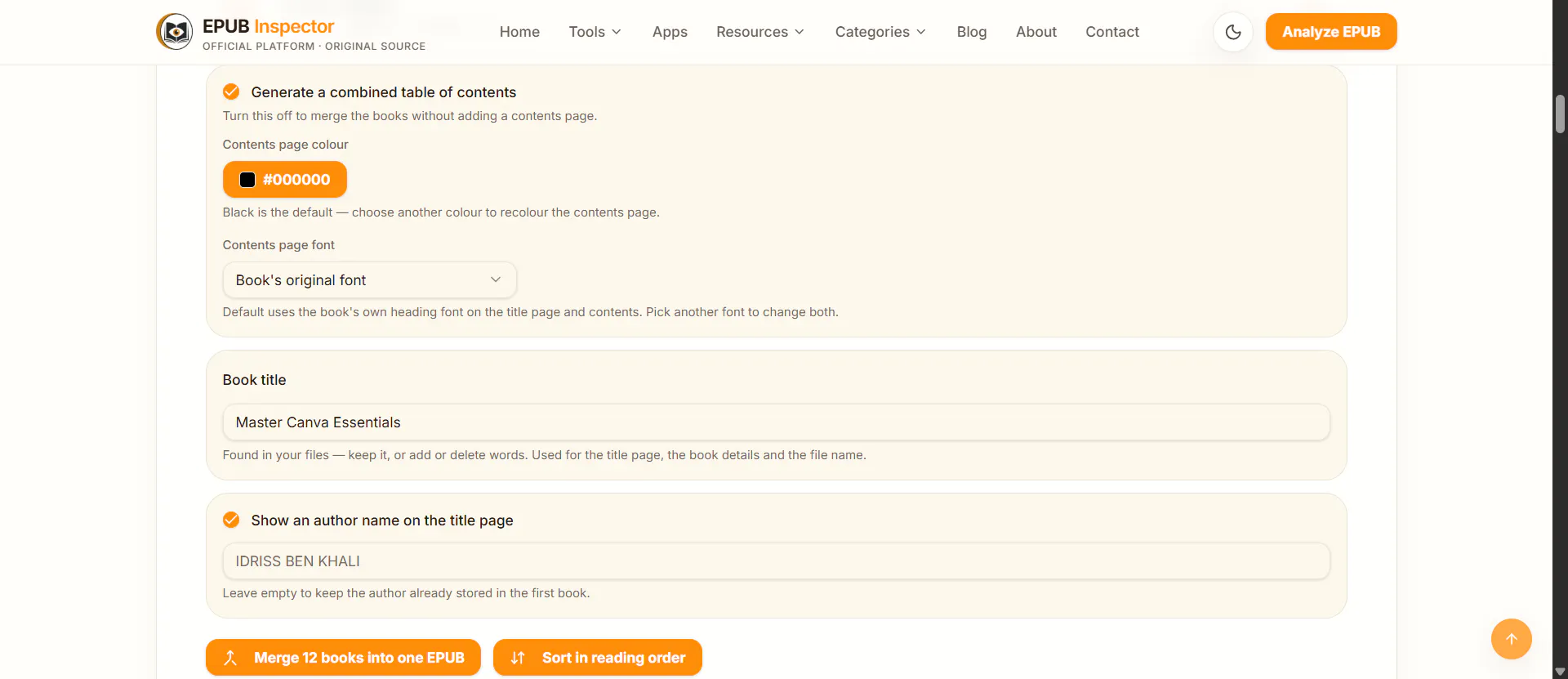The width and height of the screenshot is (1568, 679).
Task: Click Sort in reading order button
Action: coord(598,658)
